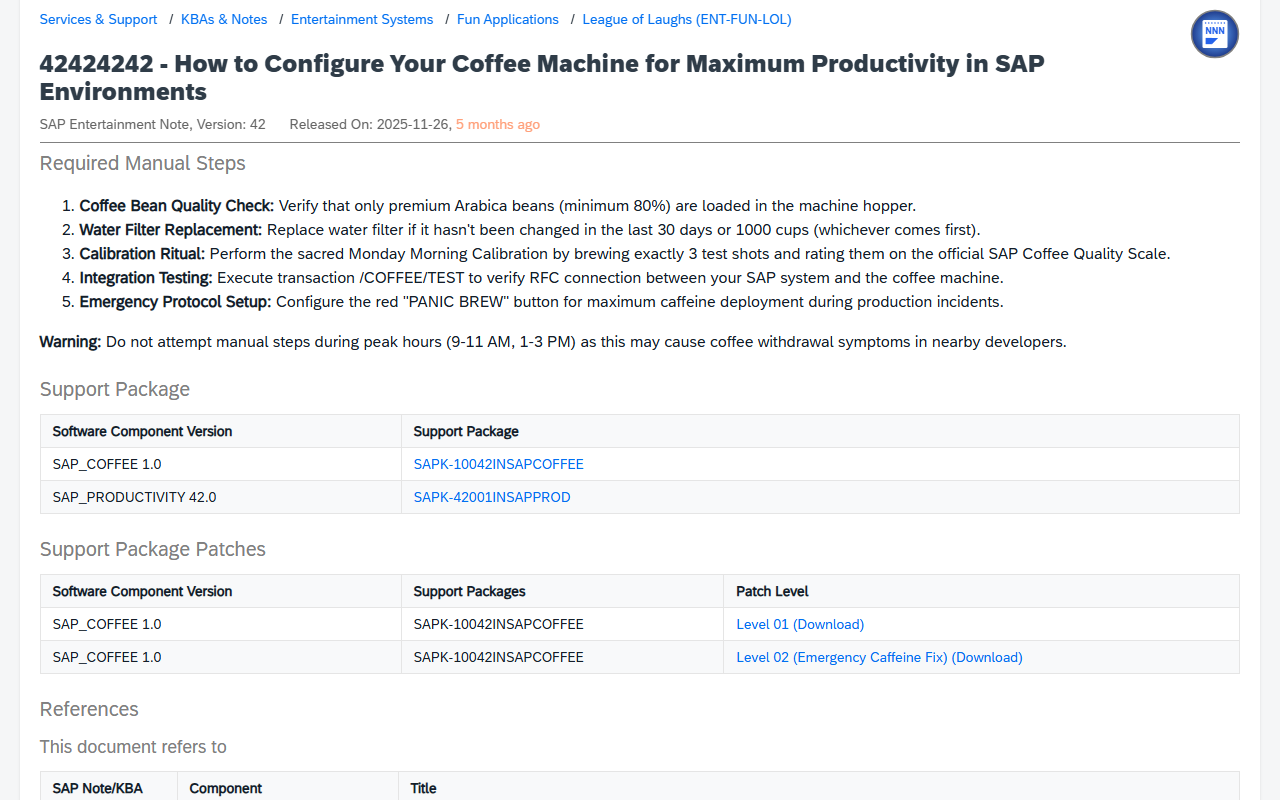This screenshot has width=1280, height=800.
Task: Open Entertainment Systems breadcrumb
Action: click(x=362, y=19)
